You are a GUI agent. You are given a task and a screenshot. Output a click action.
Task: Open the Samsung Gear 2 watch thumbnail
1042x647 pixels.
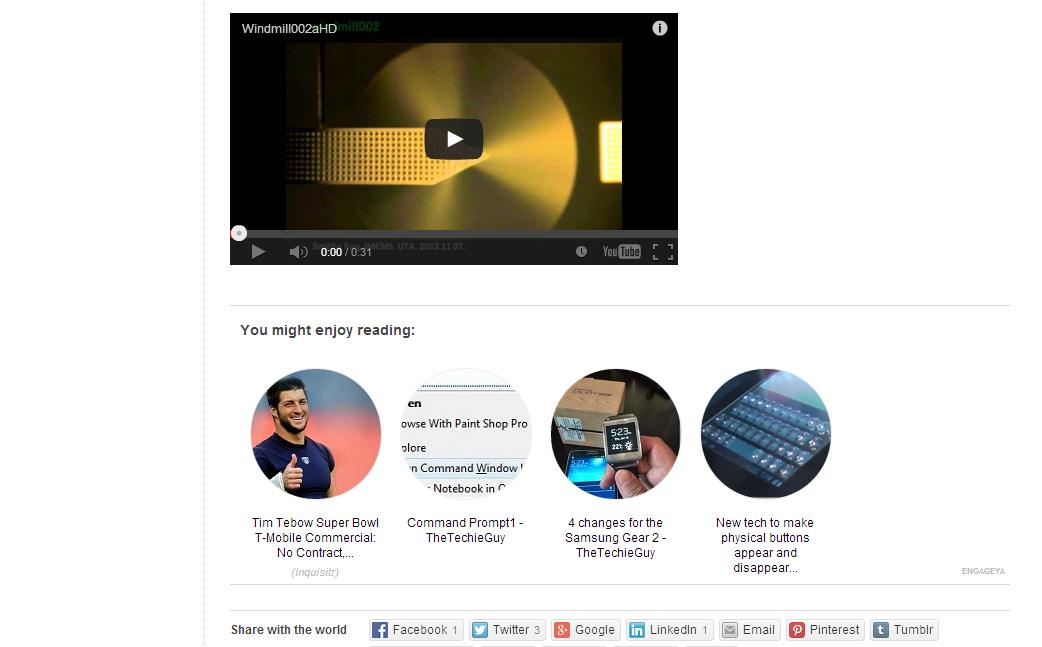(x=615, y=434)
